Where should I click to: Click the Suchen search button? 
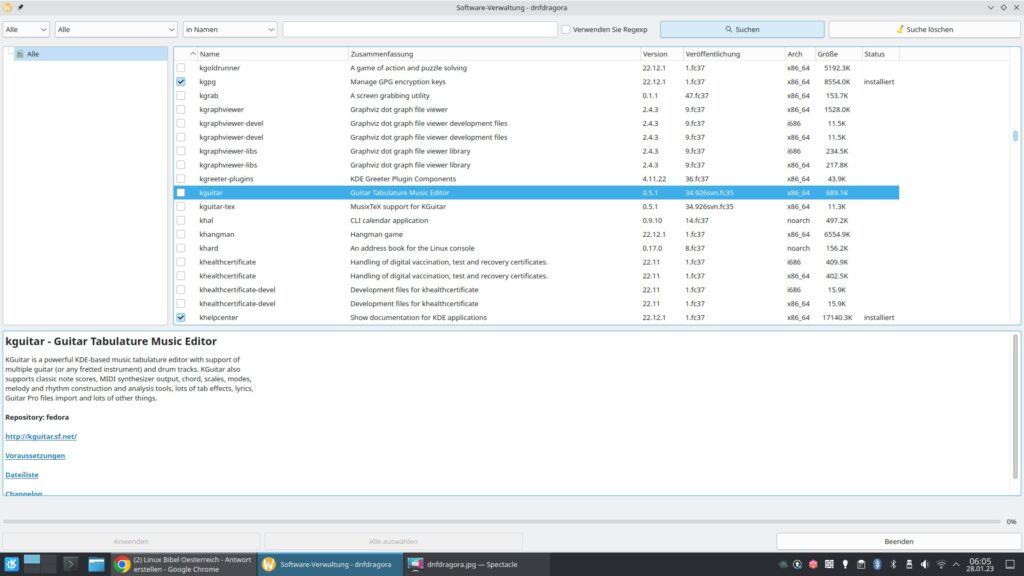[x=742, y=29]
